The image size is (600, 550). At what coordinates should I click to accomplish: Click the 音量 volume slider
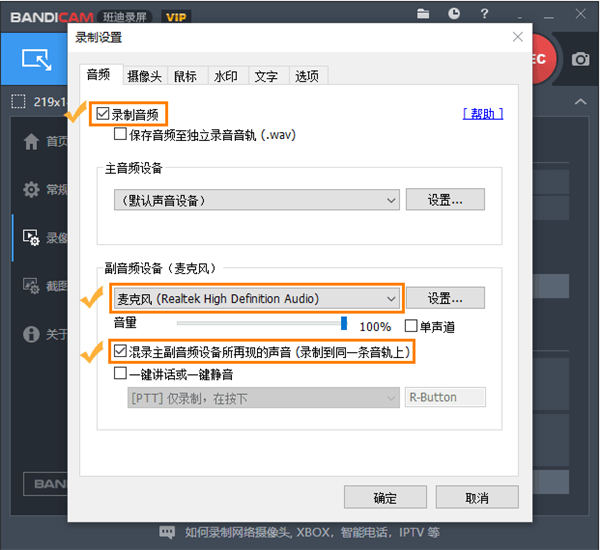[260, 323]
